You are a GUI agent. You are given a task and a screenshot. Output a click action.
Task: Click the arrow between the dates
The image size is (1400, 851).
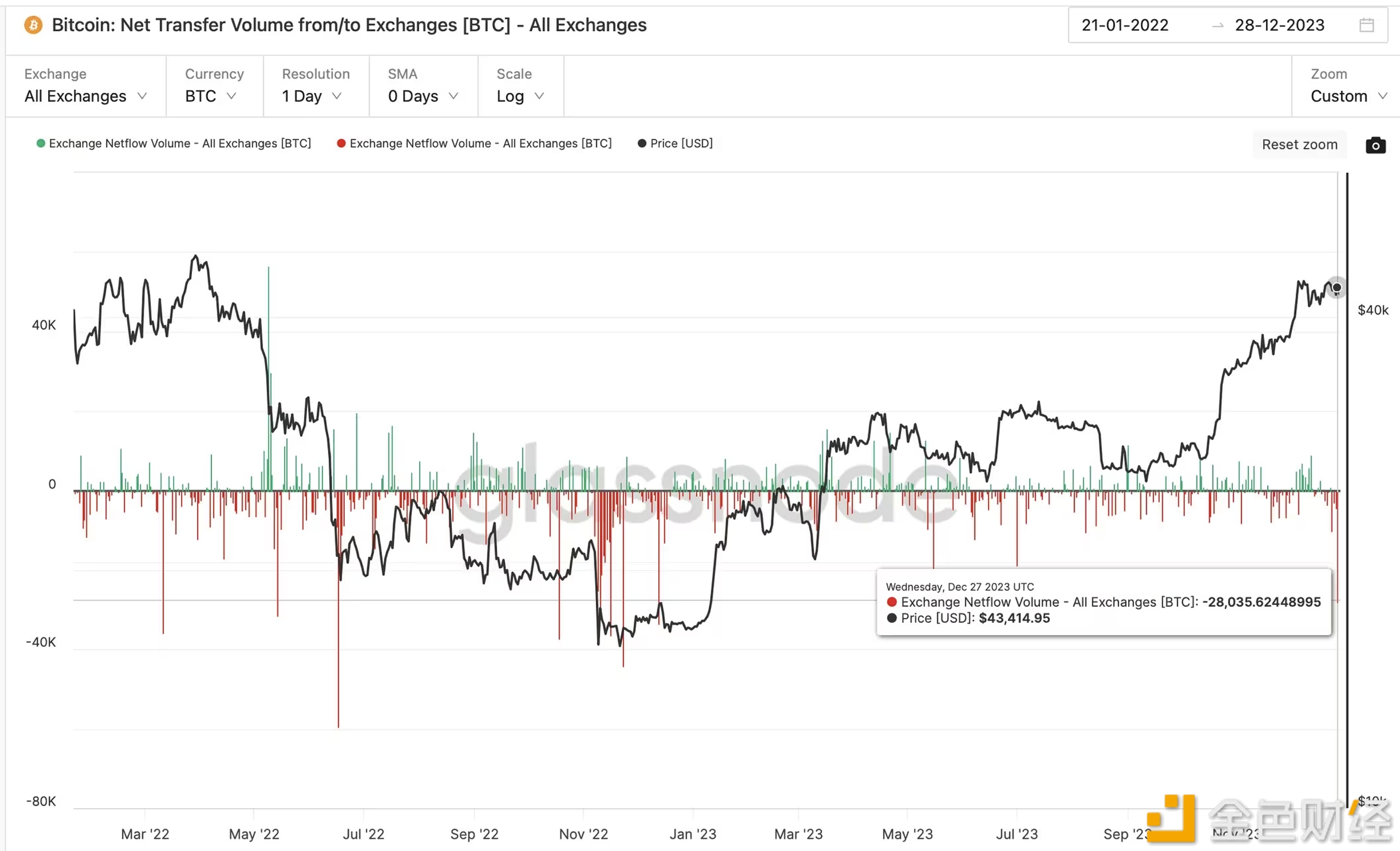click(x=1217, y=25)
